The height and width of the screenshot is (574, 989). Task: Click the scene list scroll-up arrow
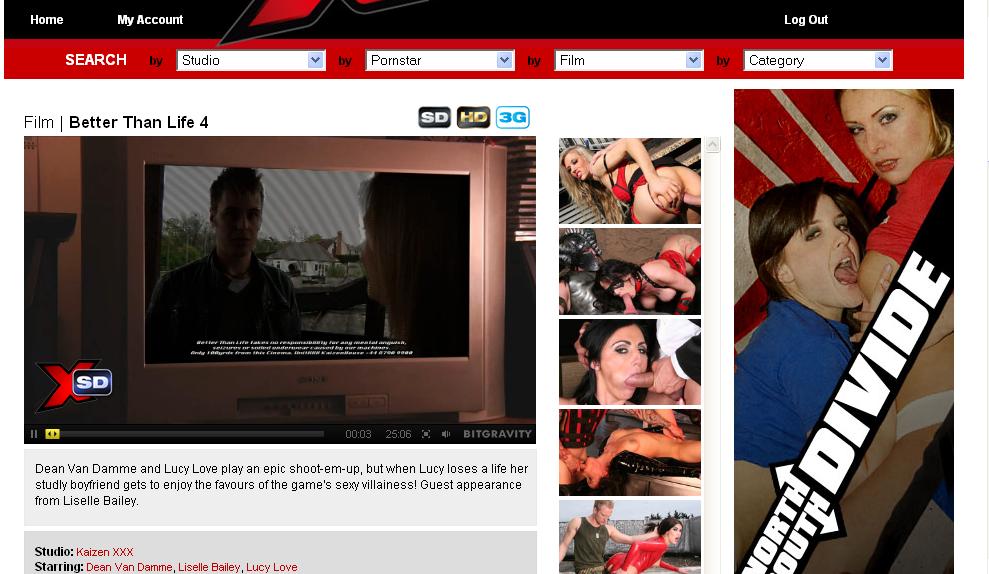click(713, 145)
